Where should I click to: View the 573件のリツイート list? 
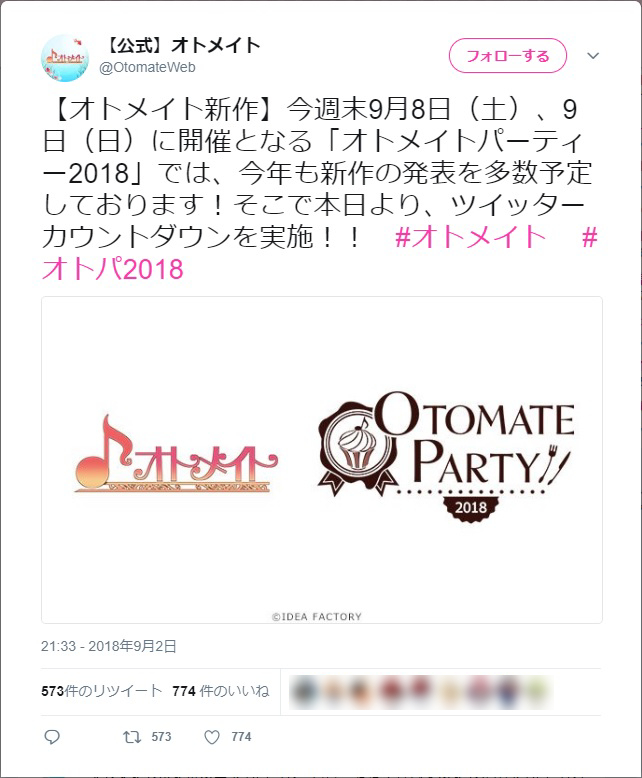[102, 691]
